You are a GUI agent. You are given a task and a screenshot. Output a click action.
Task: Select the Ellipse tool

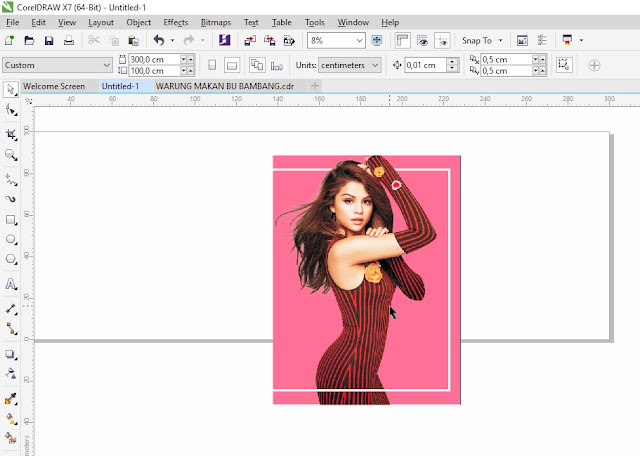(11, 240)
